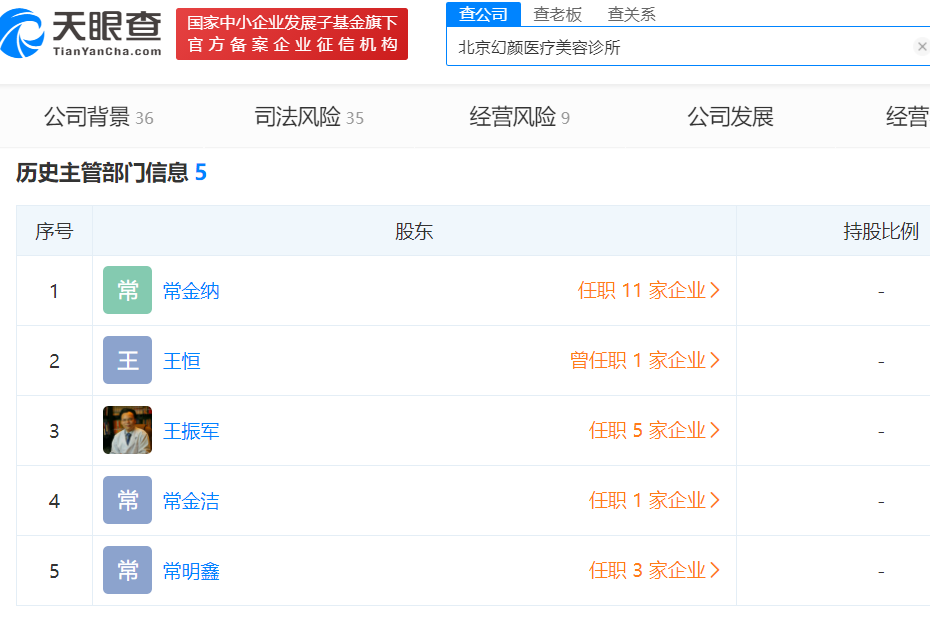This screenshot has height=619, width=930.
Task: Switch to 查老板 search tab
Action: pos(557,14)
